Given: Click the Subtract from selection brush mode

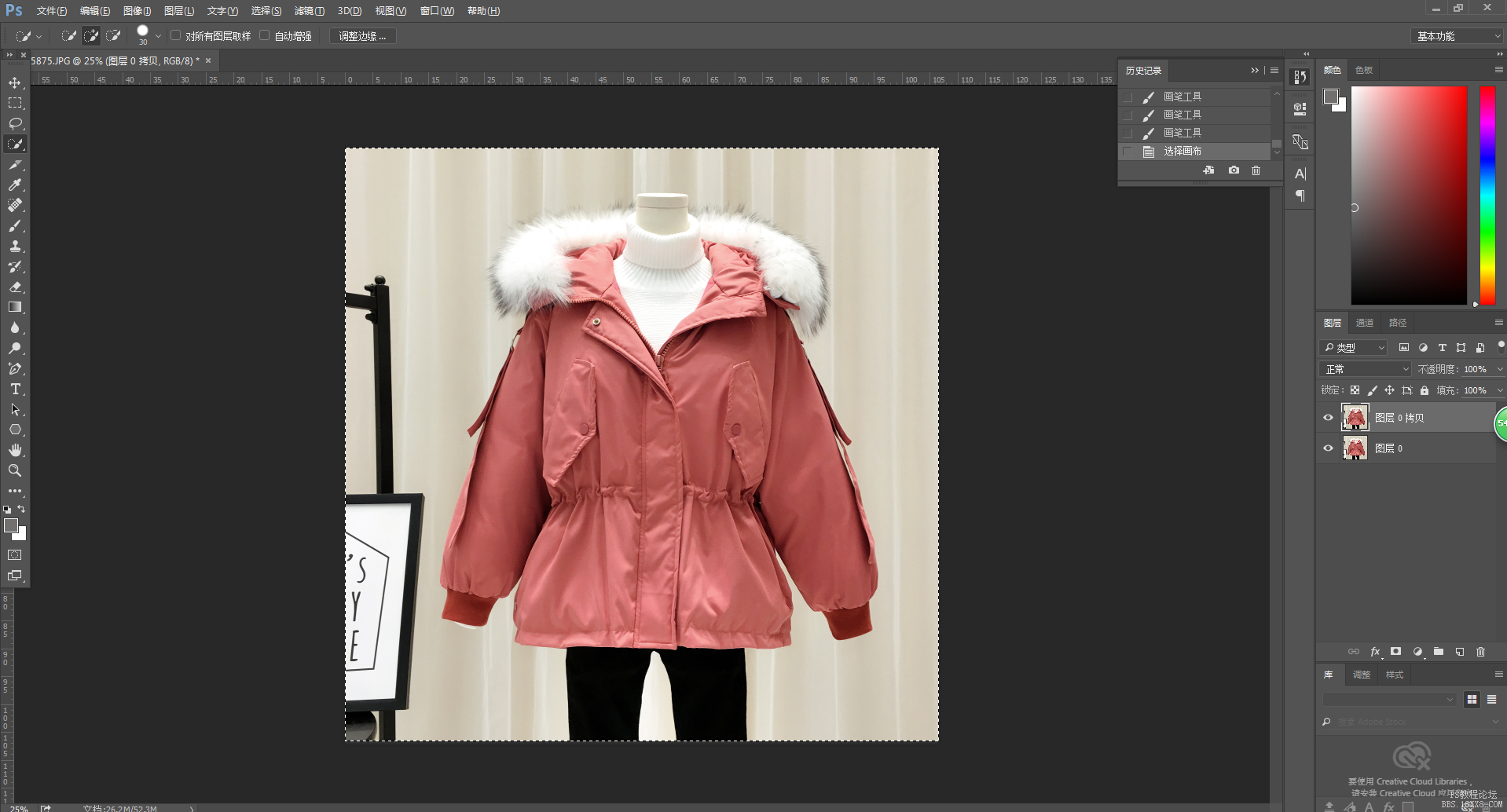Looking at the screenshot, I should [x=113, y=35].
